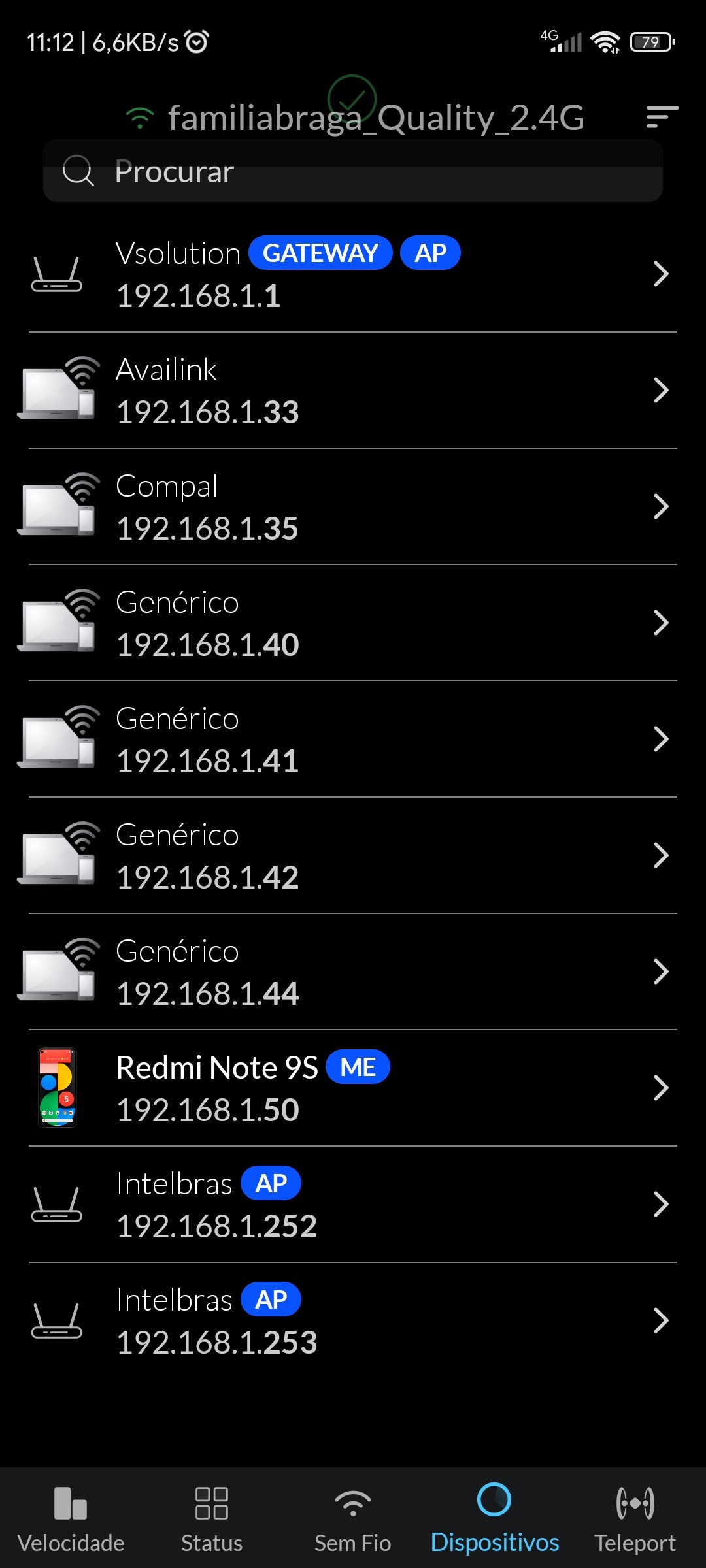This screenshot has width=706, height=1568.
Task: Open Genérico 192.168.1.44 details chevron
Action: click(661, 972)
